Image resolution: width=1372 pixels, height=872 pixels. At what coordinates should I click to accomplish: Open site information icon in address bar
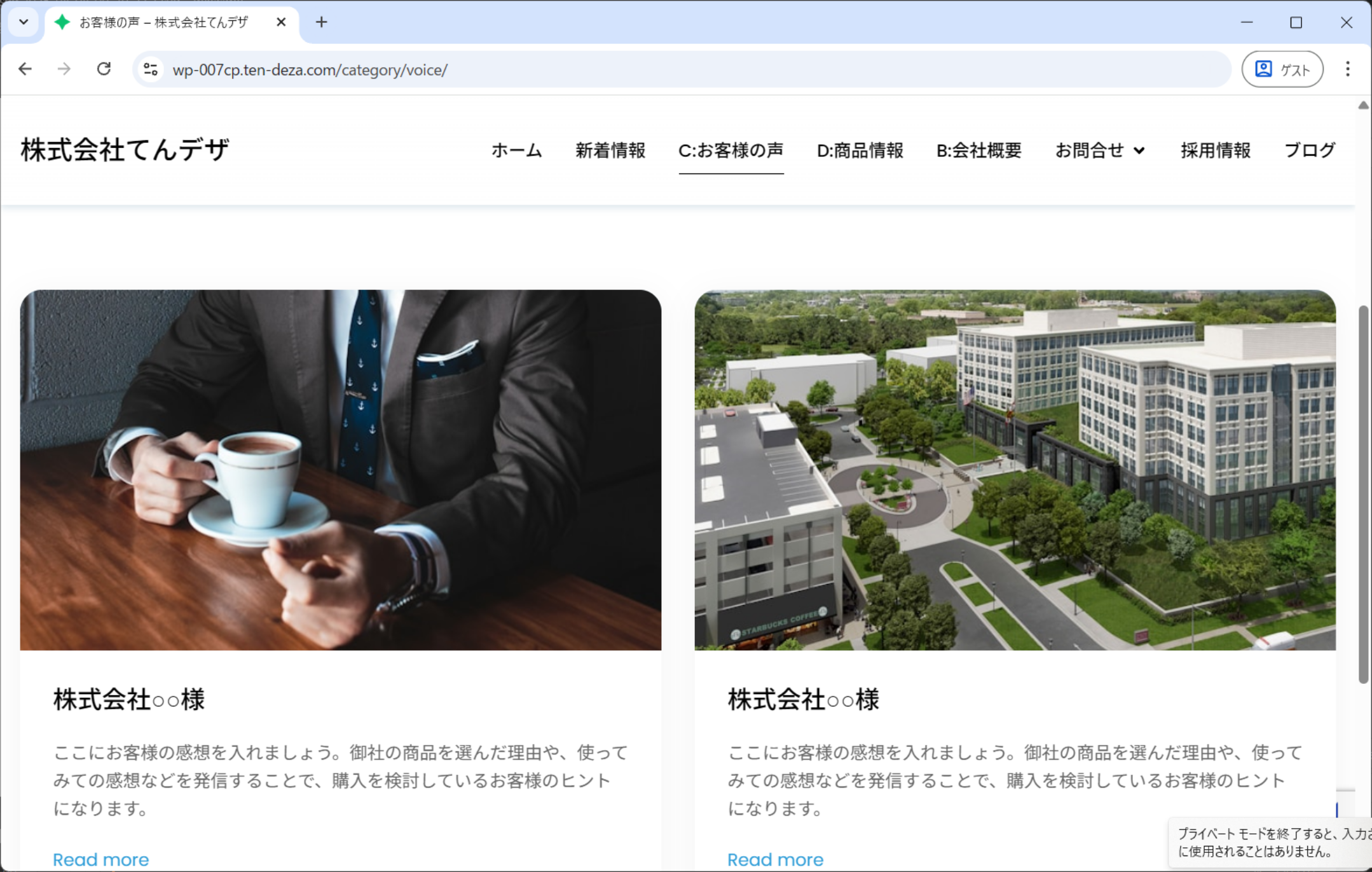pos(151,69)
